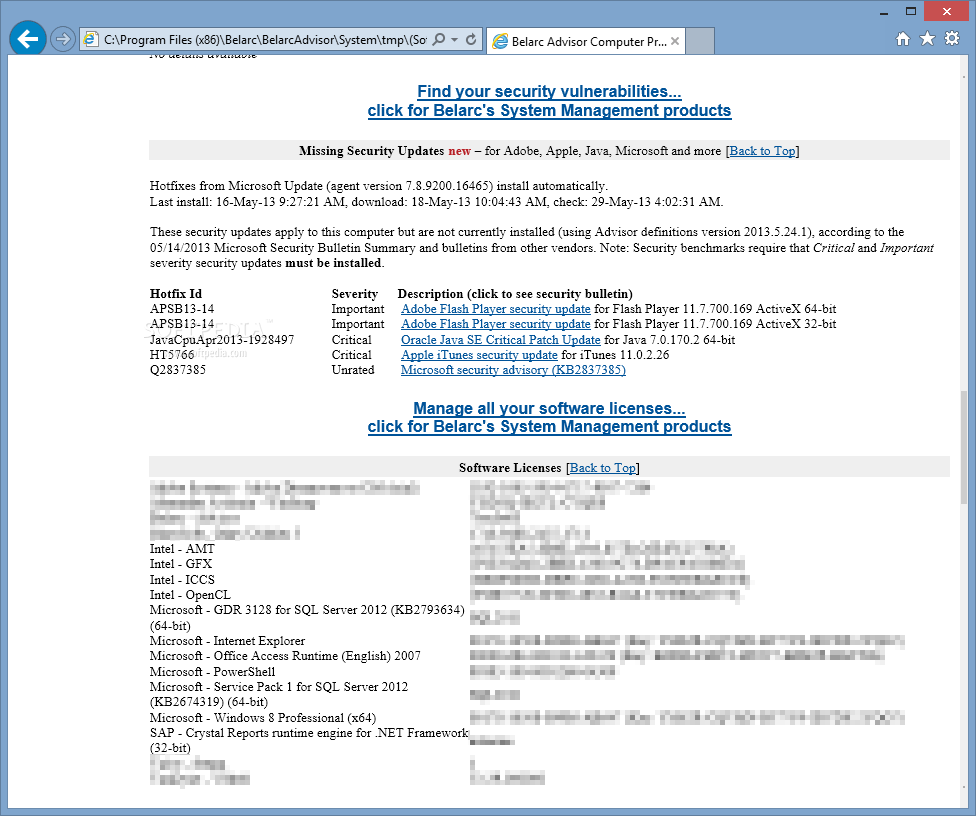
Task: Click the address bar path field
Action: pos(265,40)
